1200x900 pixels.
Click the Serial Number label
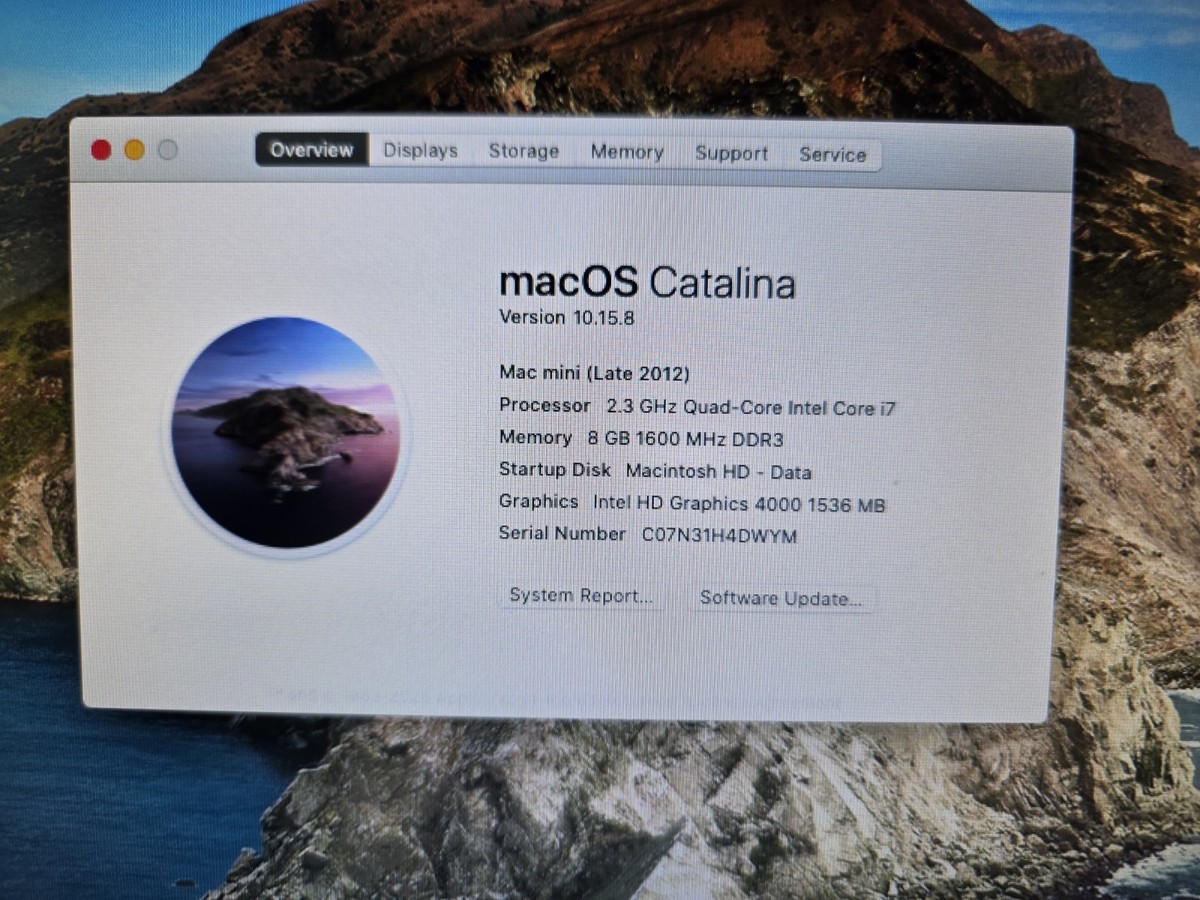click(x=562, y=534)
